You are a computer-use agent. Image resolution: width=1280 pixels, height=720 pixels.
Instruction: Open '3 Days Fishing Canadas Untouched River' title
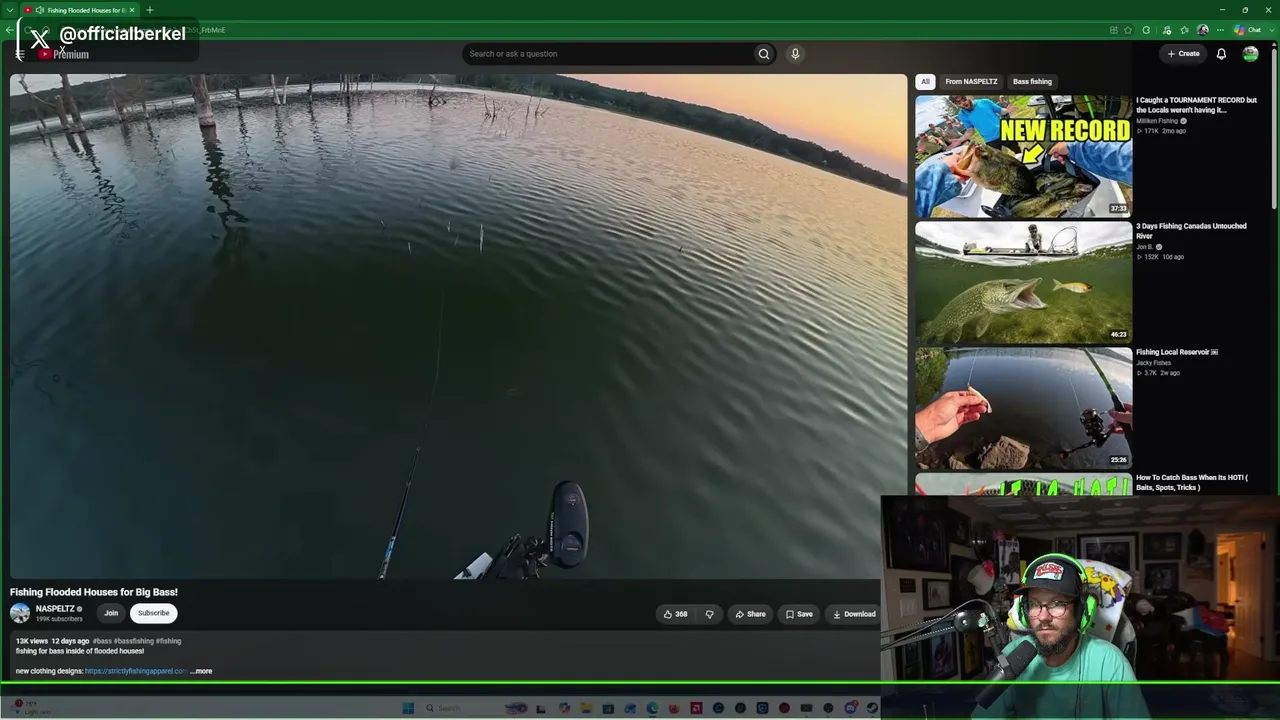pyautogui.click(x=1191, y=231)
